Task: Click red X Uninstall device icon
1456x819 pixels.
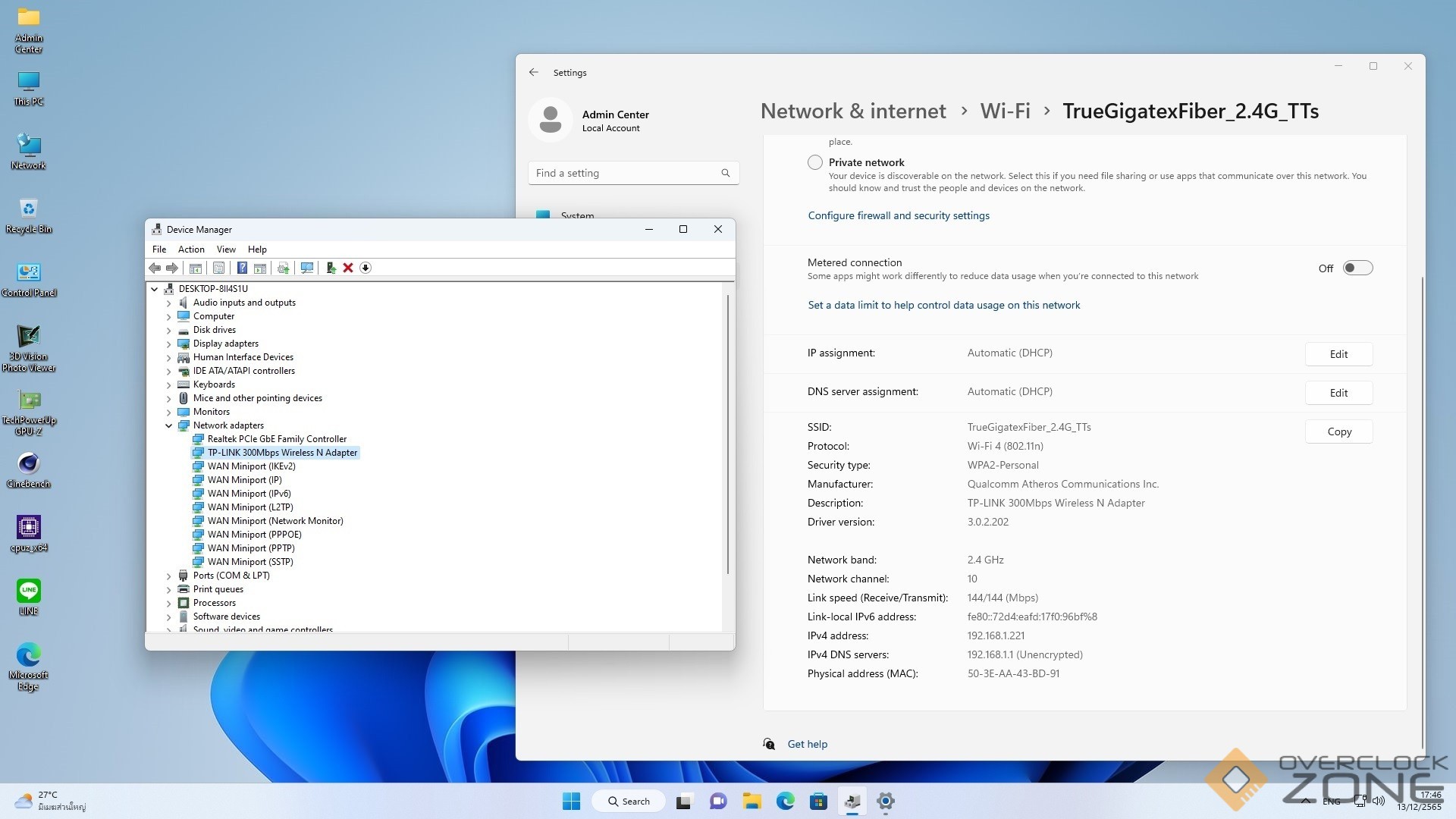Action: (348, 268)
